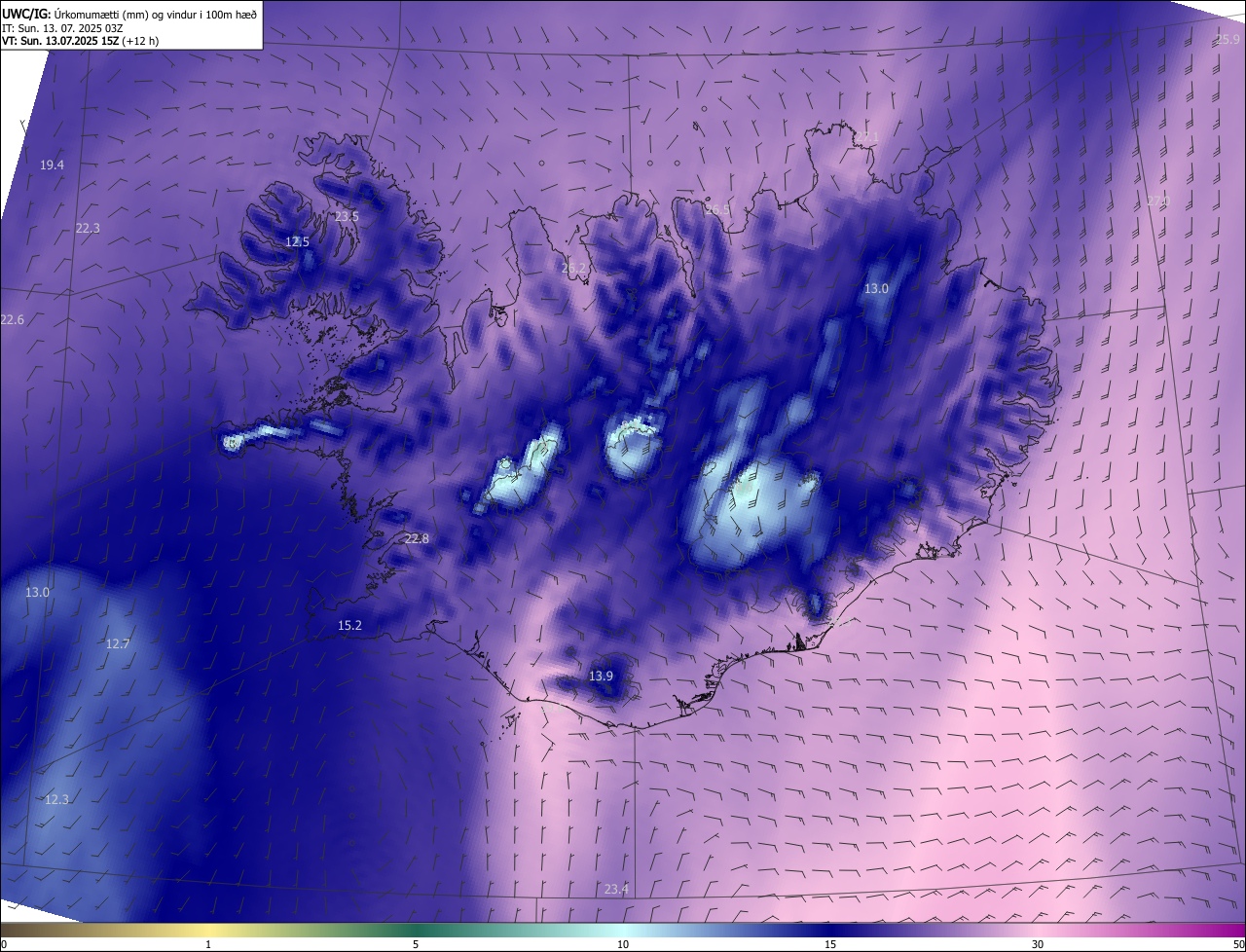Click the 30 tick on the color scale

pos(1038,944)
